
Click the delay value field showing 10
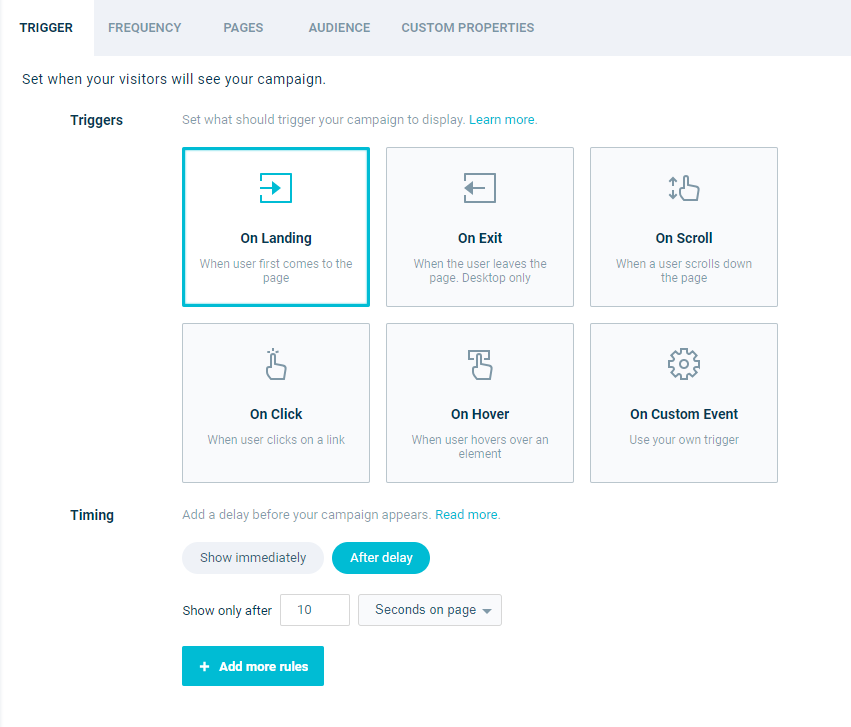(315, 610)
